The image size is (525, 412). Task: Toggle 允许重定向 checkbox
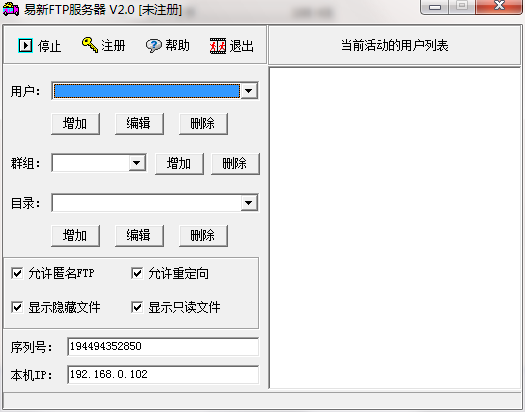pyautogui.click(x=137, y=273)
